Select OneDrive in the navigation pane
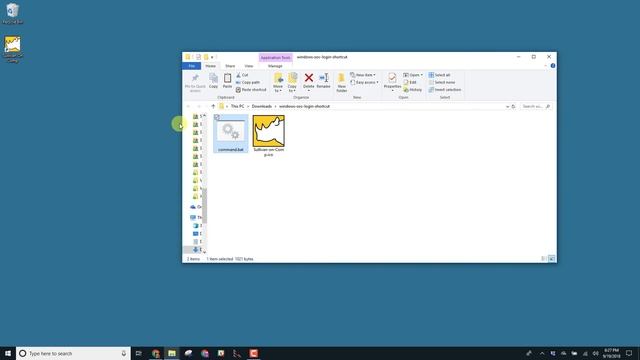This screenshot has height=360, width=640. pyautogui.click(x=196, y=207)
